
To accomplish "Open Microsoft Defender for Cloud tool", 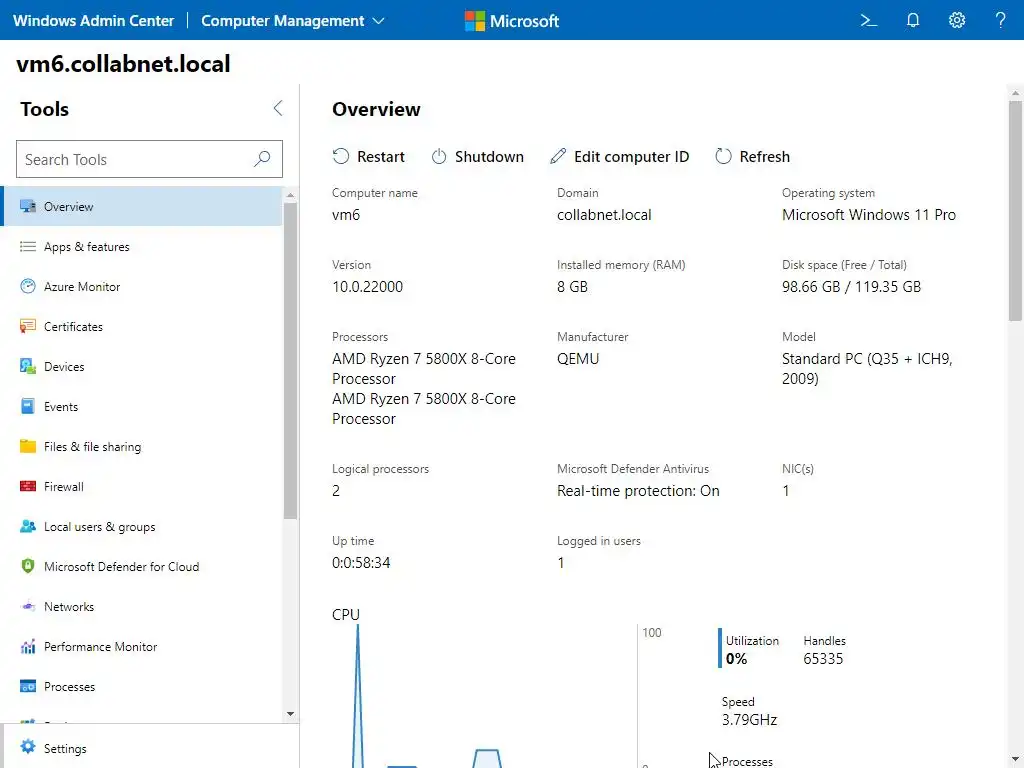I will [x=142, y=566].
